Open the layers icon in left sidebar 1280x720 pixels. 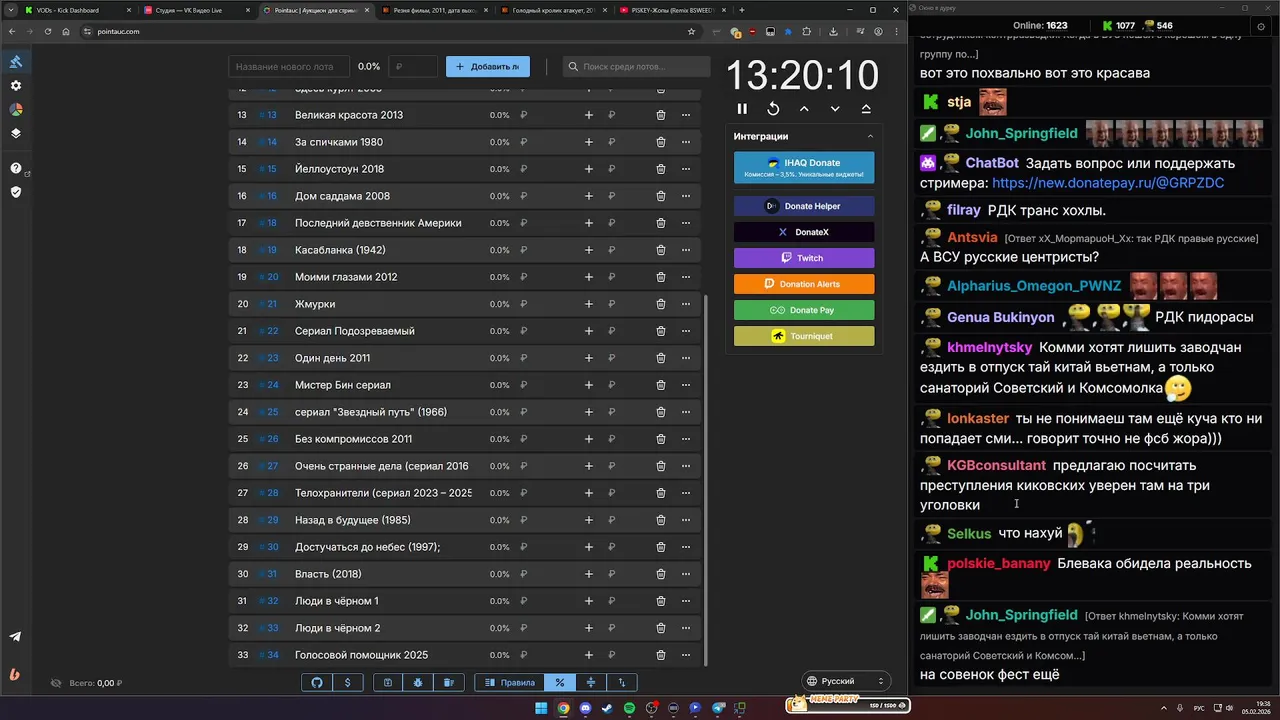pos(16,133)
